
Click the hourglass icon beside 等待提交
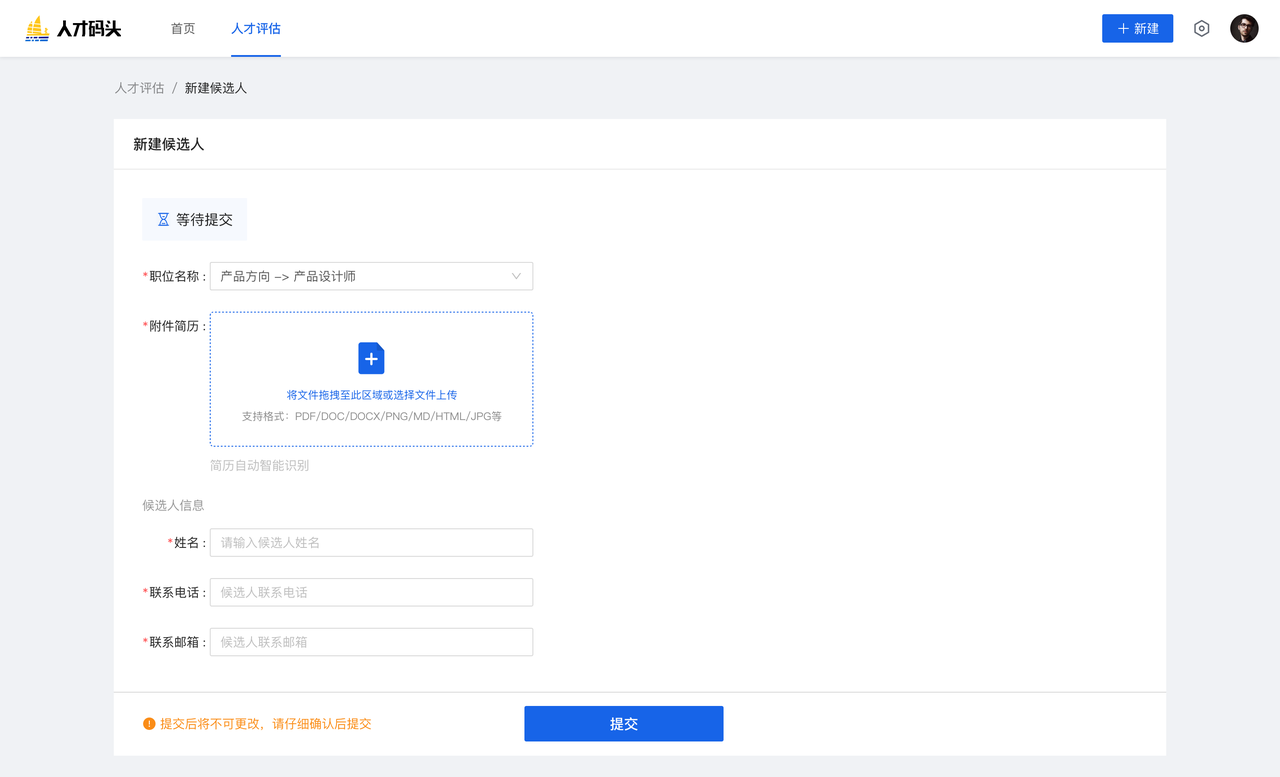point(163,219)
